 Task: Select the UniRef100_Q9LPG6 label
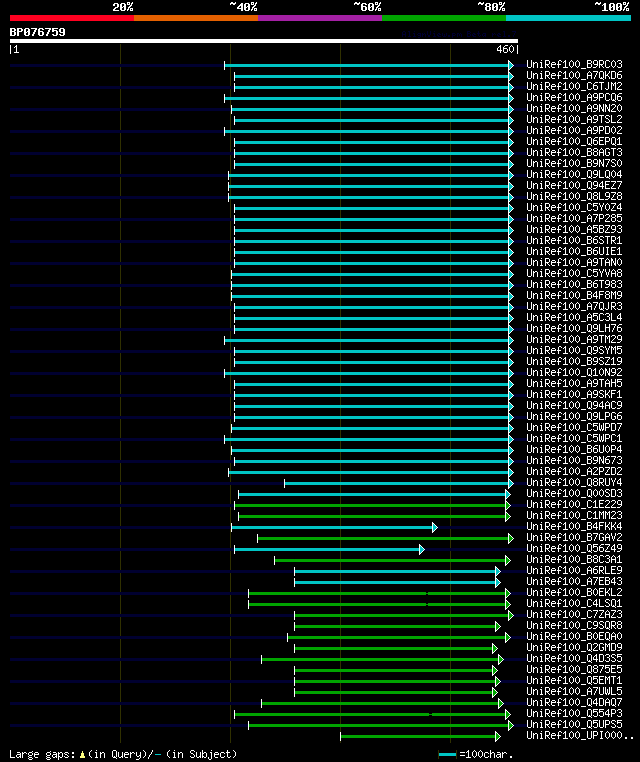point(574,416)
